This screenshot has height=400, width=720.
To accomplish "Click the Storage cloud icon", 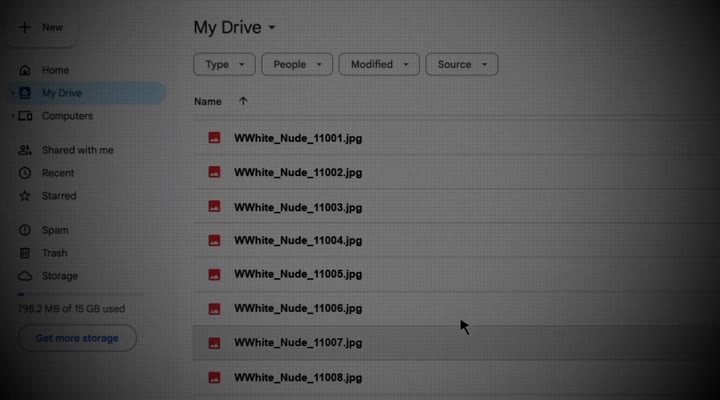I will (25, 276).
